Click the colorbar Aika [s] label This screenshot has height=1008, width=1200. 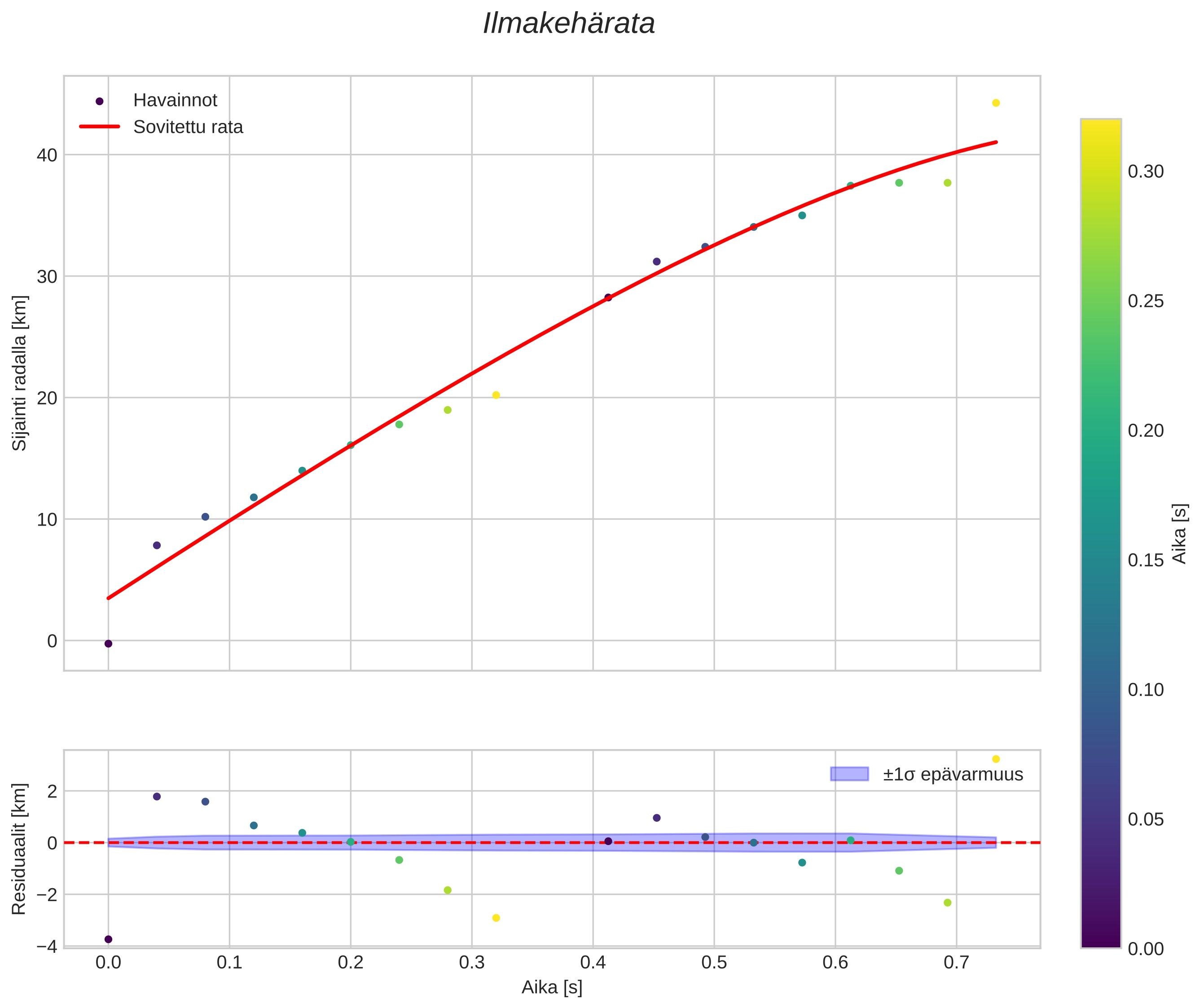(x=1179, y=534)
